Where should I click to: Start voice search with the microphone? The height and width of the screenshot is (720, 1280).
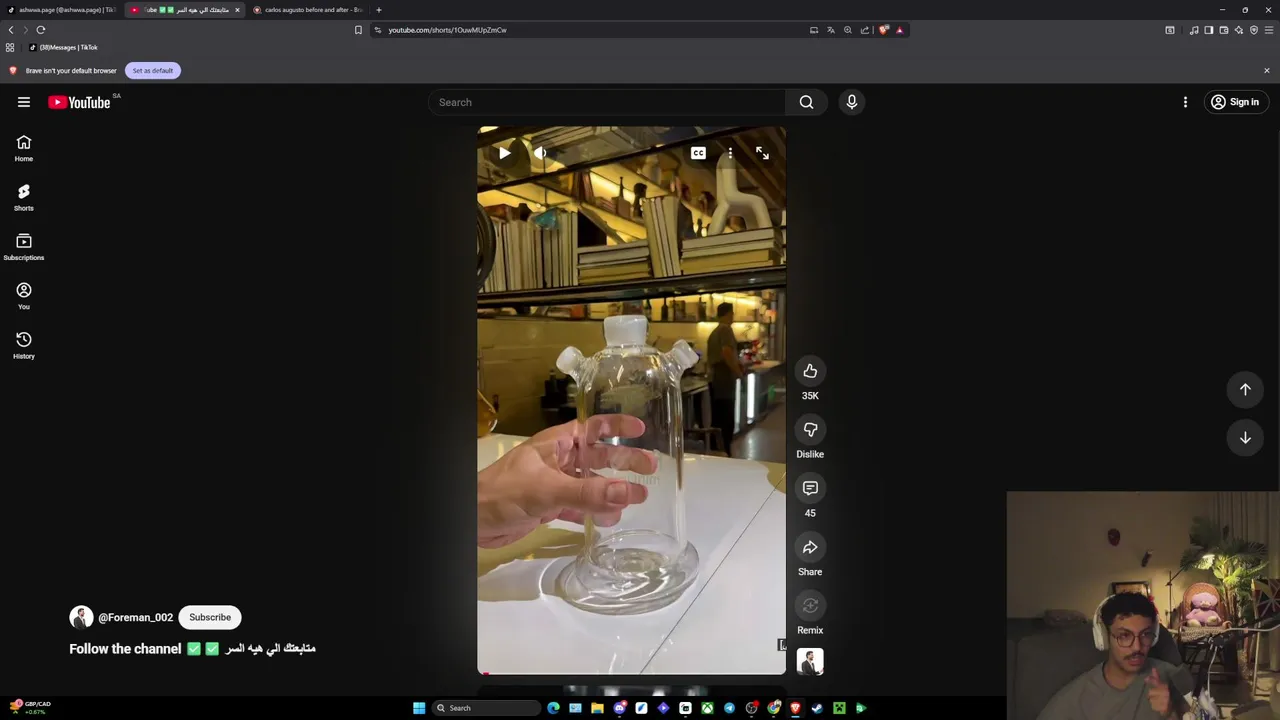[x=852, y=102]
